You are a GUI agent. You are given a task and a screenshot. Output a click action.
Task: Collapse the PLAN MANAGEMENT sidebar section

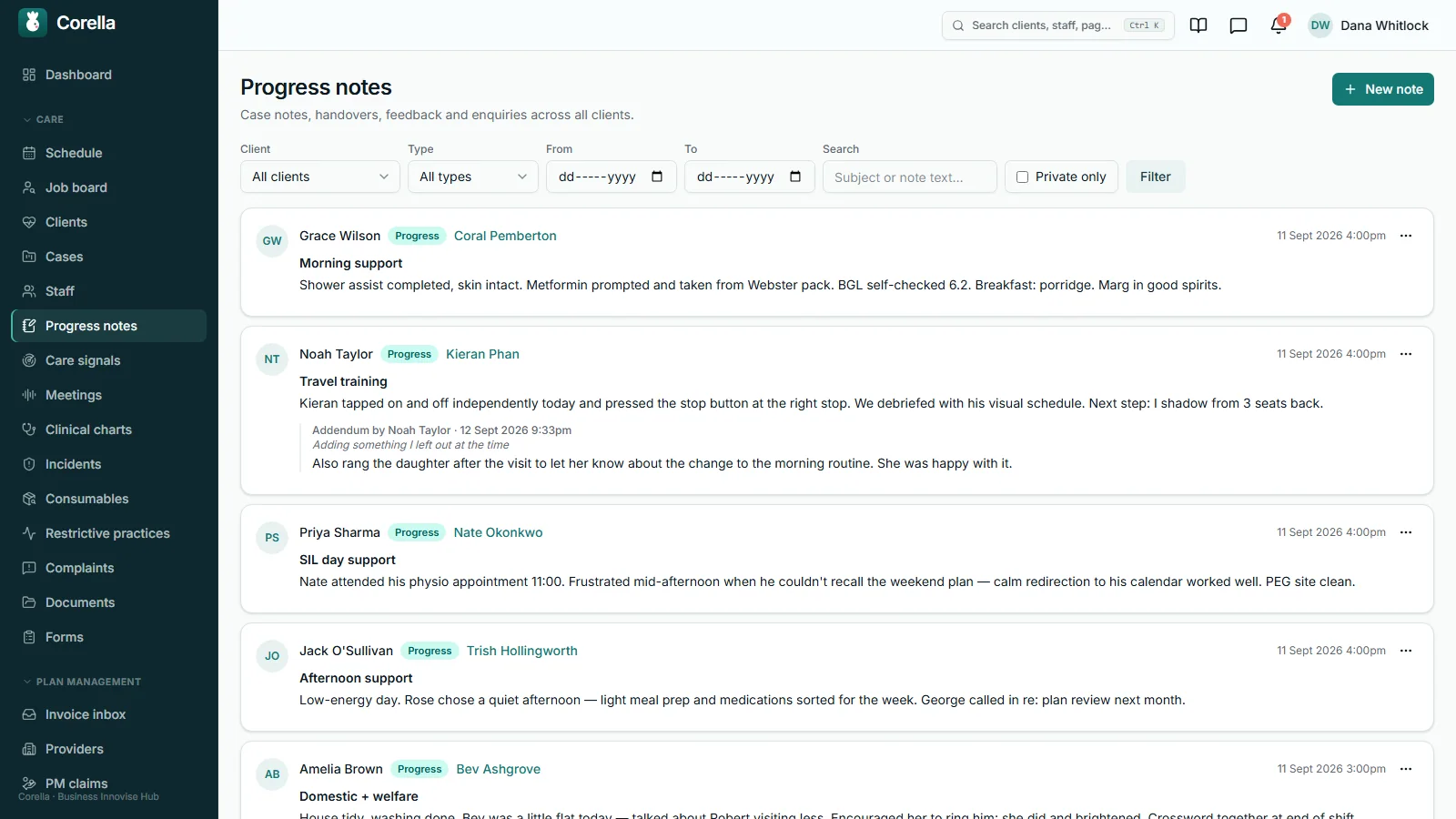click(82, 682)
